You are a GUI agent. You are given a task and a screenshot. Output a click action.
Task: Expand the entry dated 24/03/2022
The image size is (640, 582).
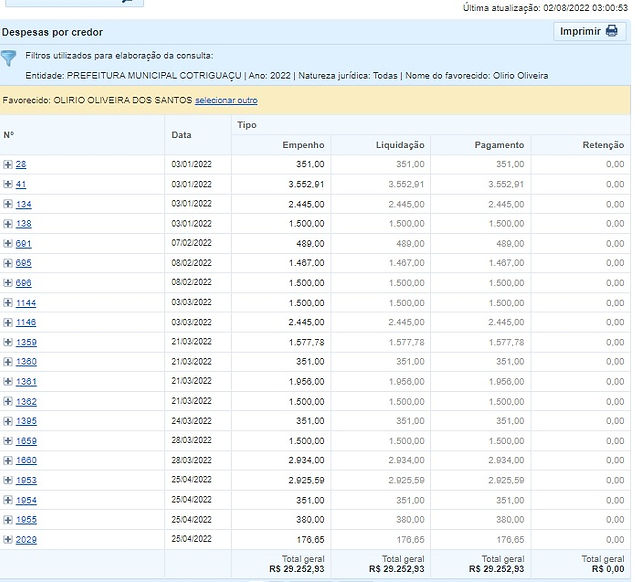click(7, 421)
